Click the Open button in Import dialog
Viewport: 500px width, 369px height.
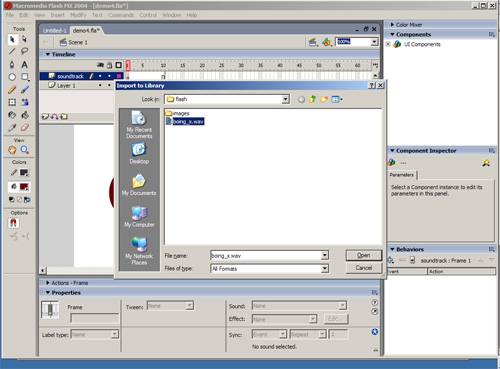point(364,255)
